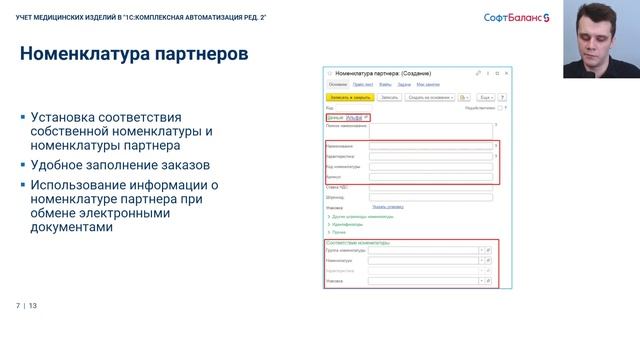Click the open icon beside bottom Упаковка field
This screenshot has height=360, width=640.
(488, 281)
